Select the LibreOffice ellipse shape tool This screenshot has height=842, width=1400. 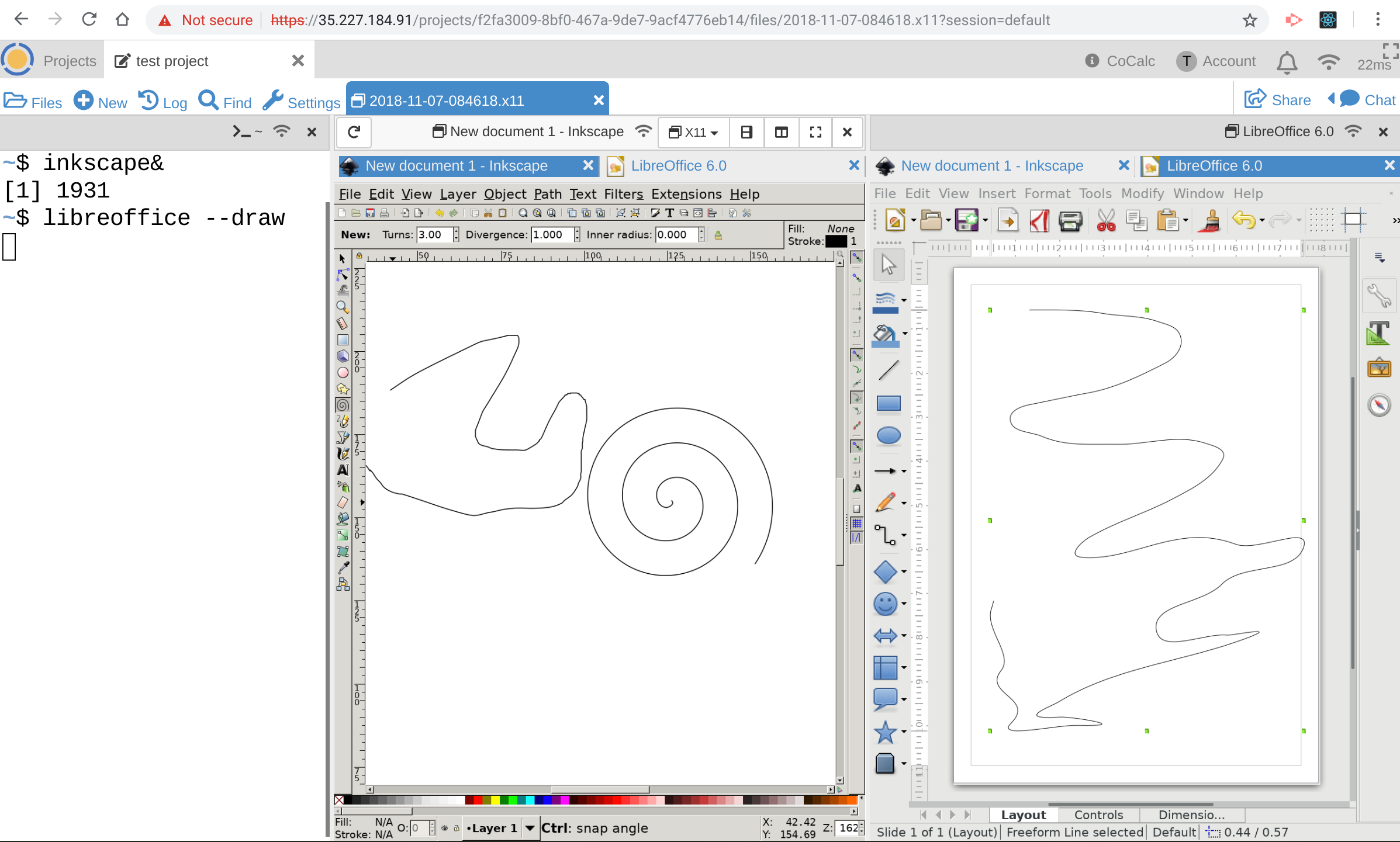888,435
